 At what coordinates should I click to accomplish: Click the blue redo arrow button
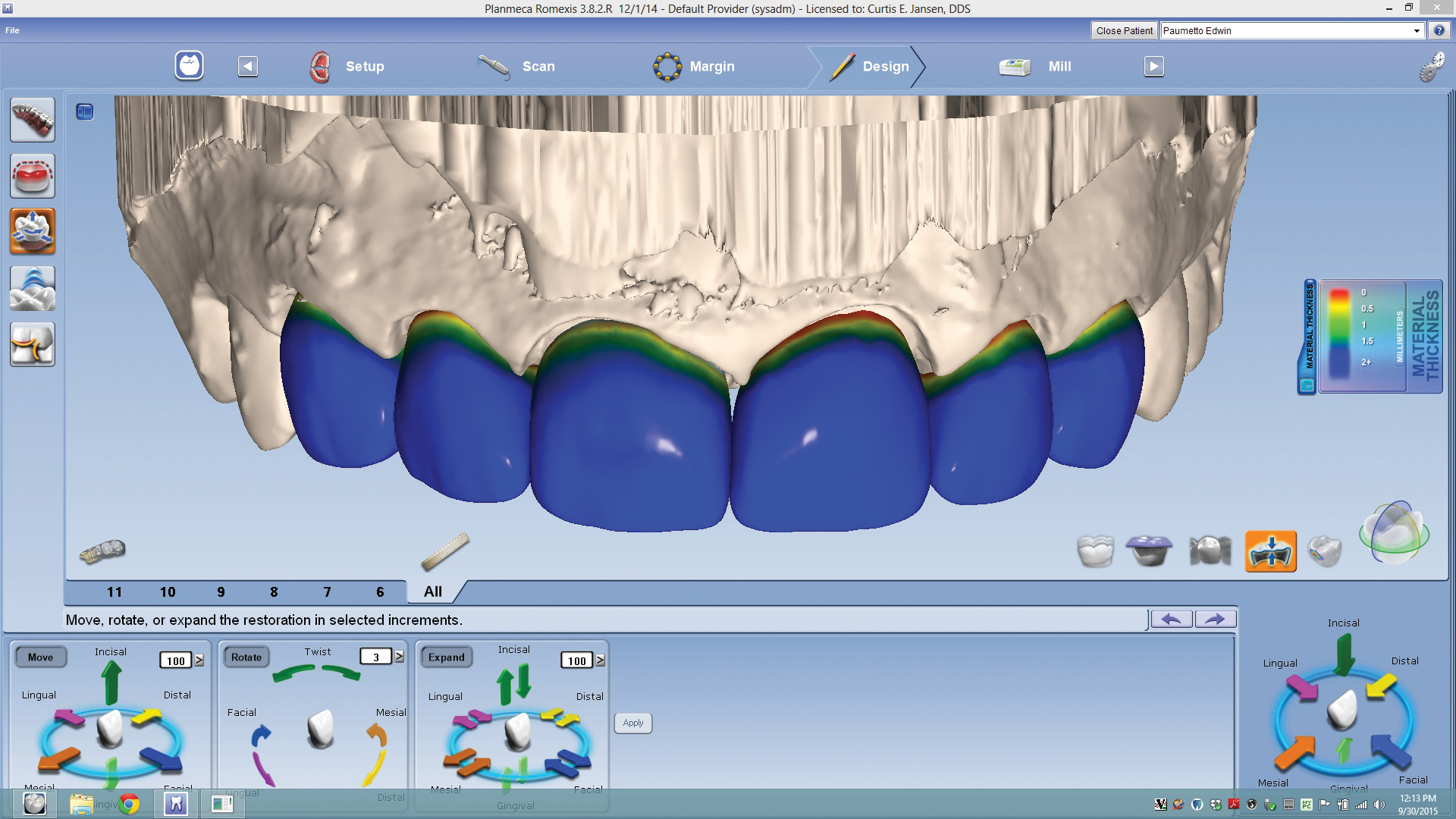click(1215, 620)
